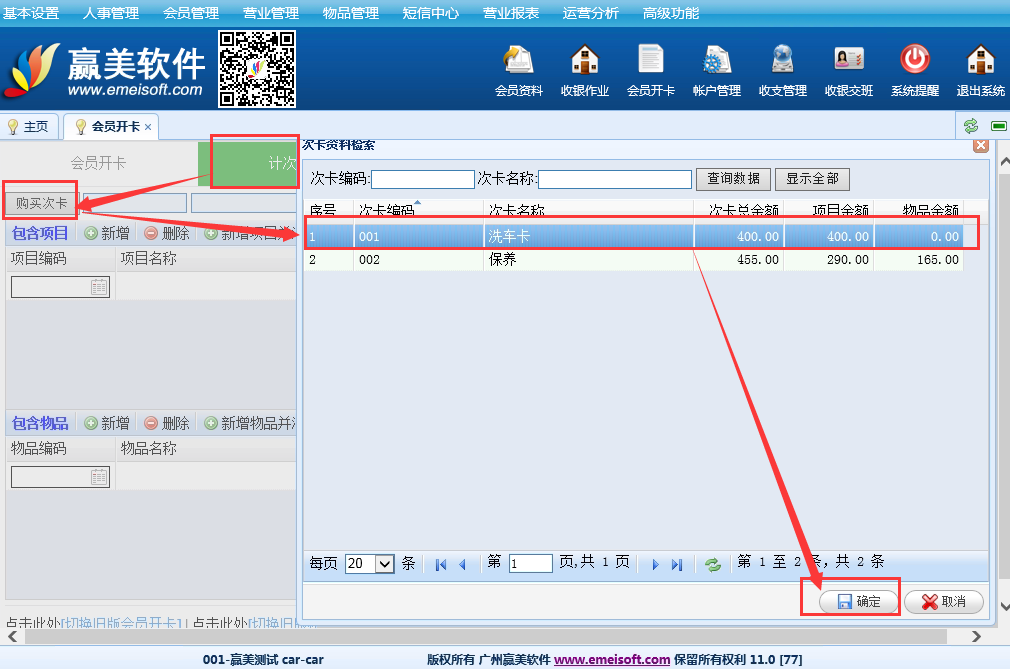
Task: Go to the last page in pagination
Action: pos(677,564)
